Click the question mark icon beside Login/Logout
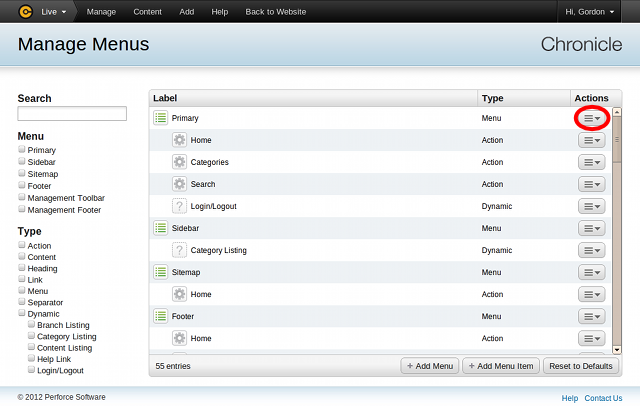The width and height of the screenshot is (640, 406). pyautogui.click(x=179, y=206)
